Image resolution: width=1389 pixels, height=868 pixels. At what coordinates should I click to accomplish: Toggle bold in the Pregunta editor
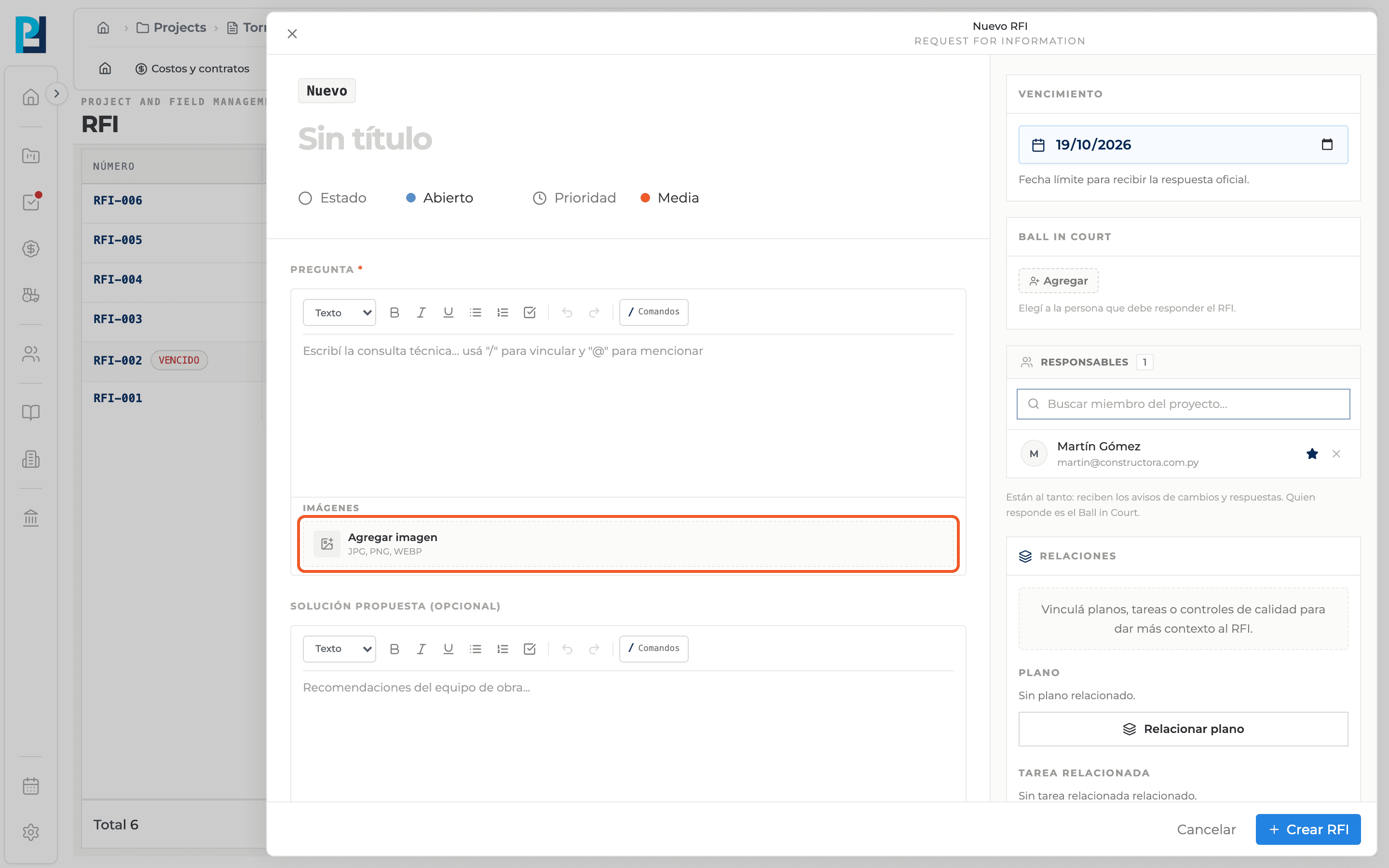[395, 312]
